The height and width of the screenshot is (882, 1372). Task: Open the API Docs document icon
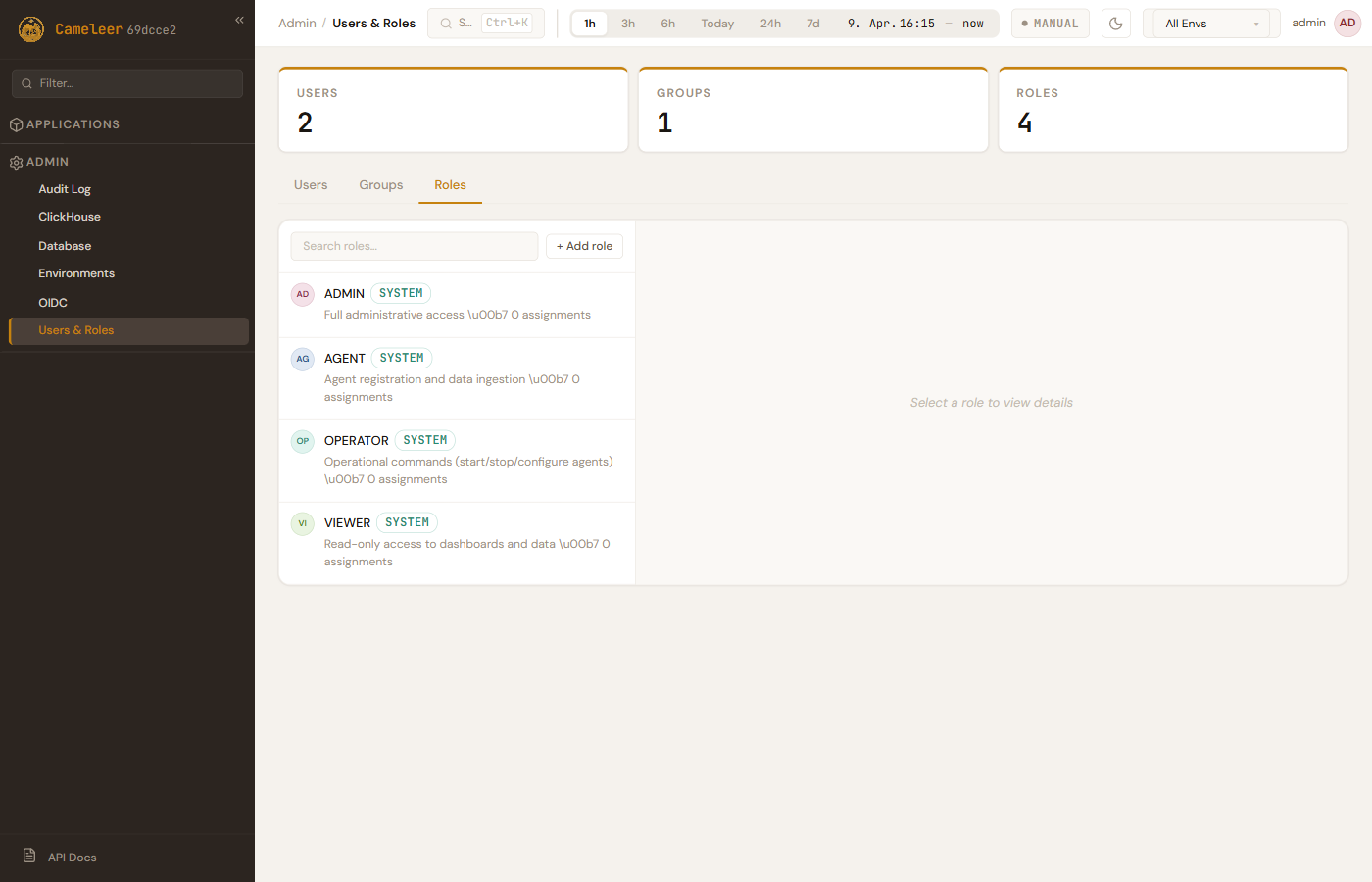29,856
